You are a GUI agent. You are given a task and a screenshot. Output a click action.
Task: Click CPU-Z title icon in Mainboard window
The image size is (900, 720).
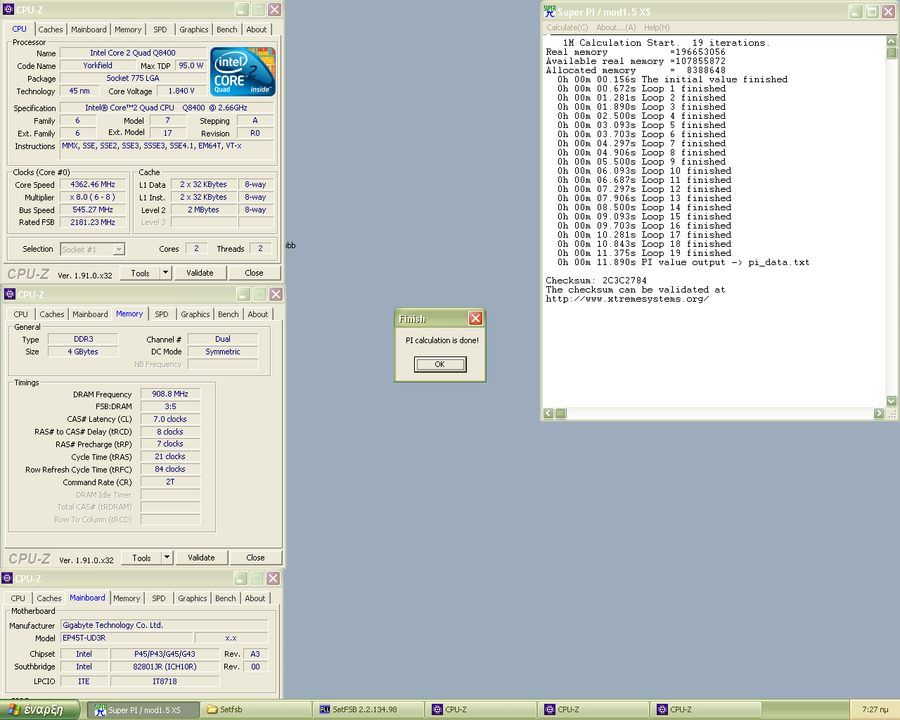tap(7, 578)
